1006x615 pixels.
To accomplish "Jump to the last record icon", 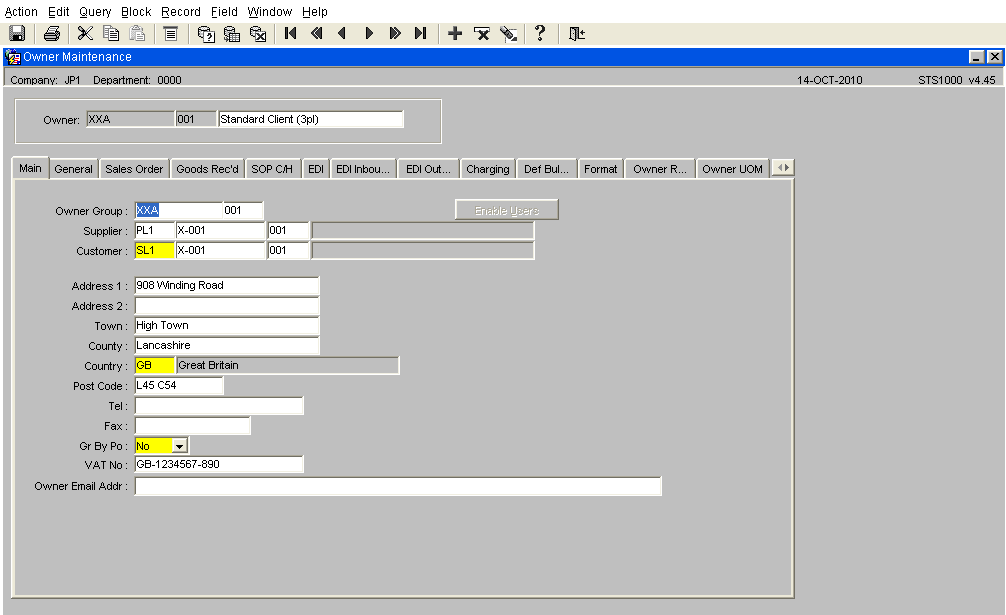I will click(420, 33).
